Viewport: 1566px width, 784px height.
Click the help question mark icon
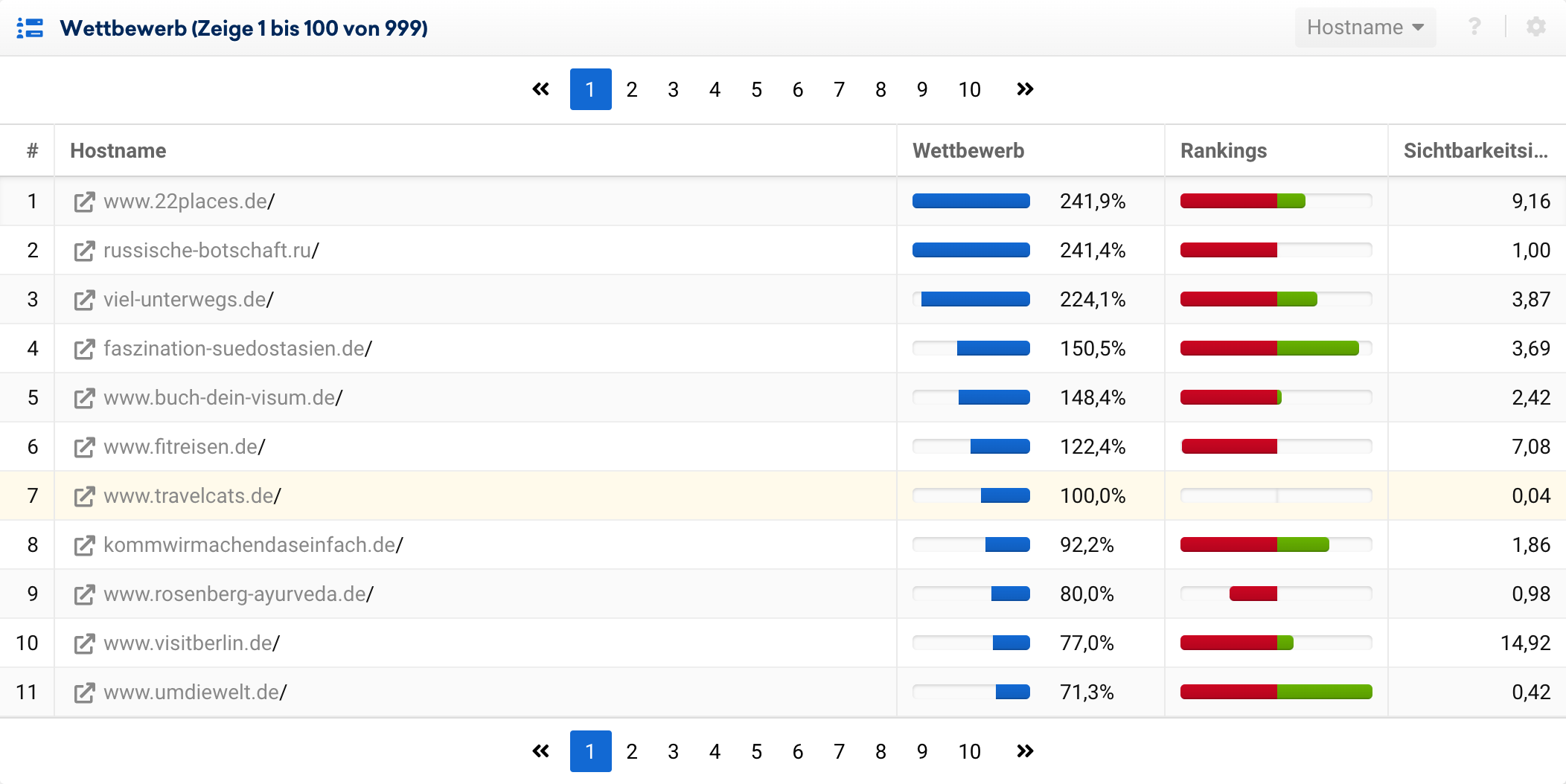click(1474, 28)
